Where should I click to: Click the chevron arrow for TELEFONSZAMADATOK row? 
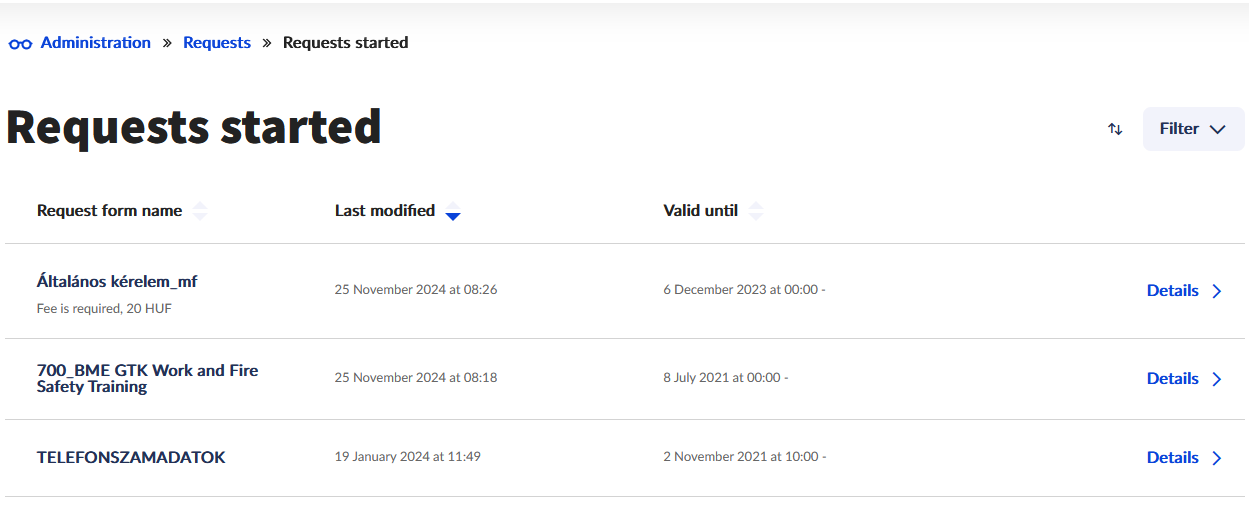tap(1217, 458)
